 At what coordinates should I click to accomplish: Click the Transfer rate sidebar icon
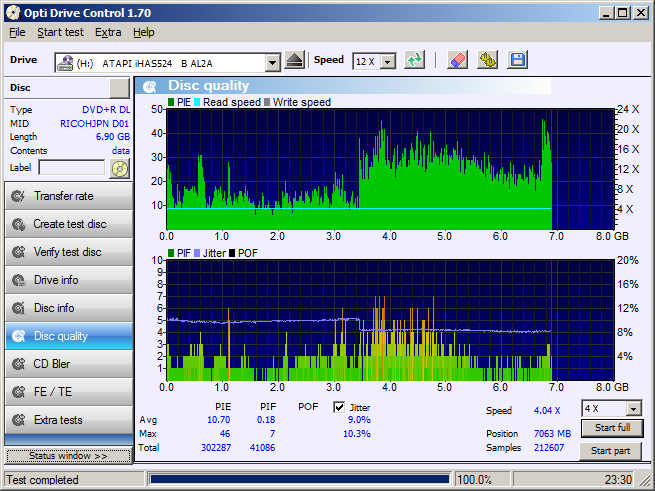(18, 196)
